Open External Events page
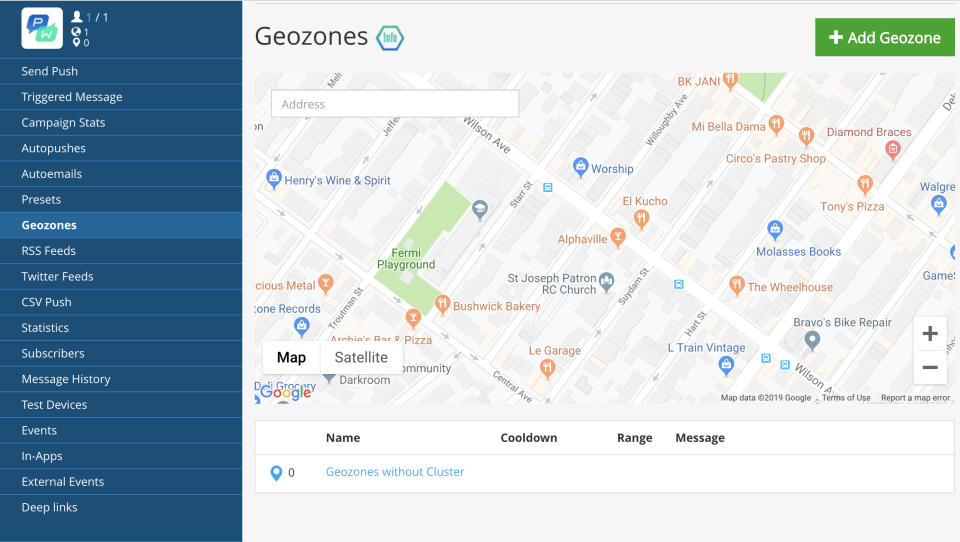 (x=121, y=483)
